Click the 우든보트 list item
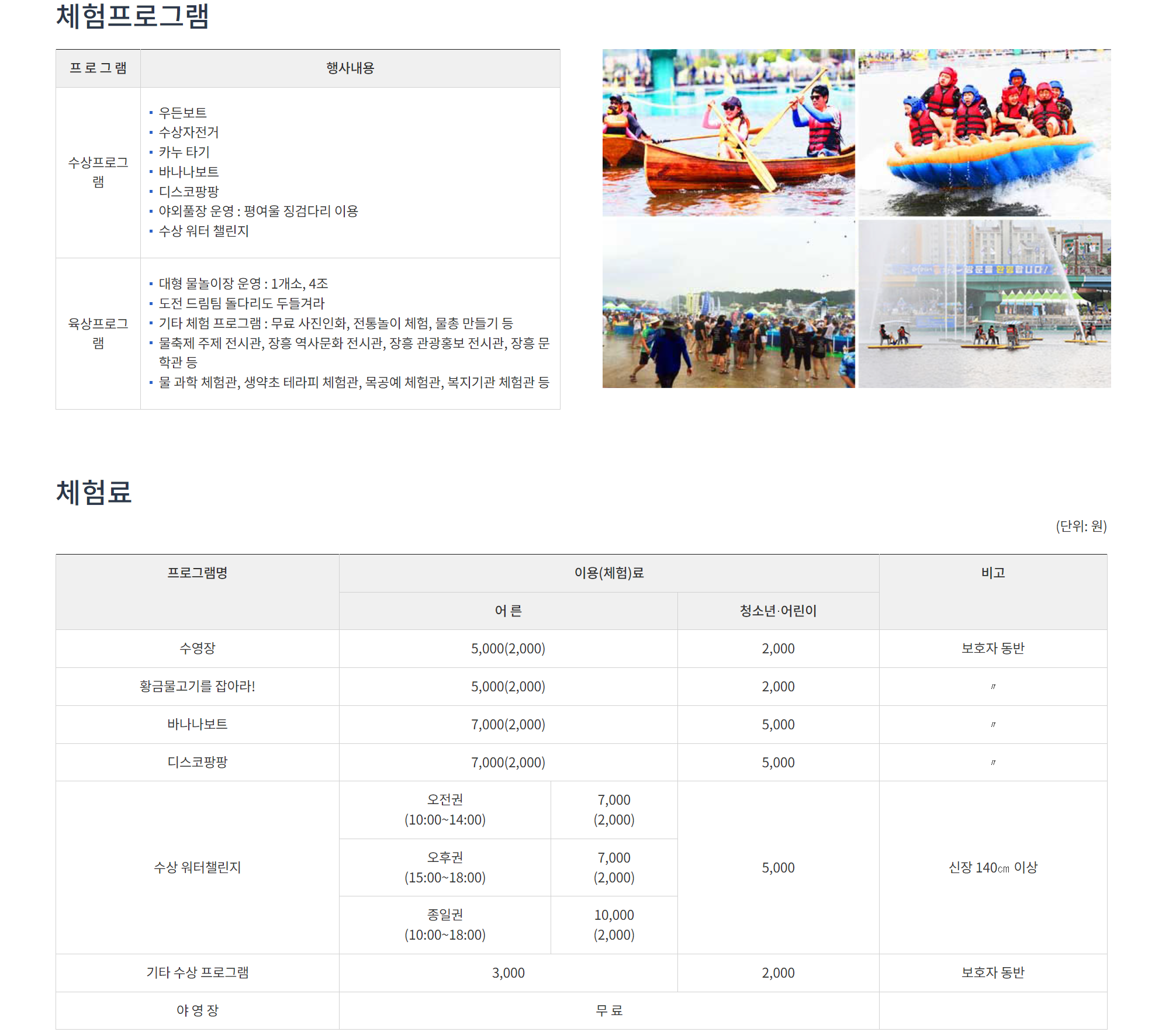 182,112
